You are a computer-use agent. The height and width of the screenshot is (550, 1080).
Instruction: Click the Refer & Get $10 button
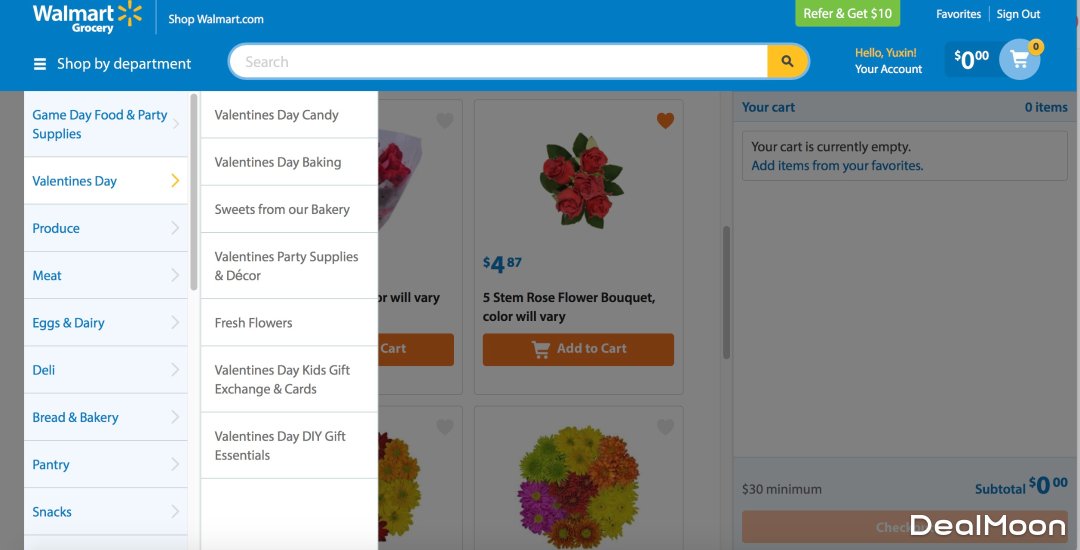[847, 13]
